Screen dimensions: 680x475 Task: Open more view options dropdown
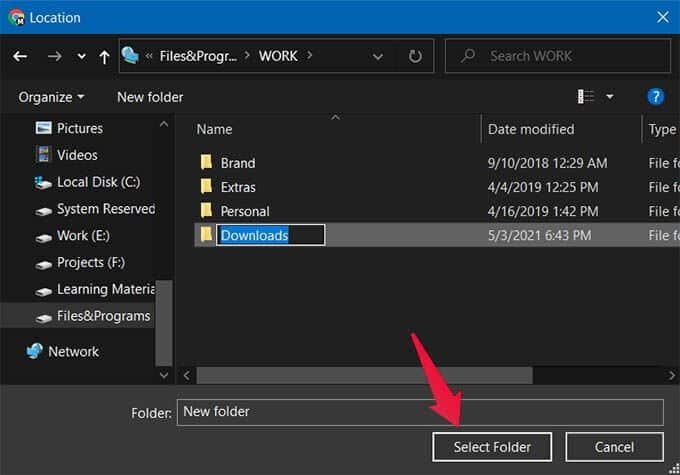point(610,96)
